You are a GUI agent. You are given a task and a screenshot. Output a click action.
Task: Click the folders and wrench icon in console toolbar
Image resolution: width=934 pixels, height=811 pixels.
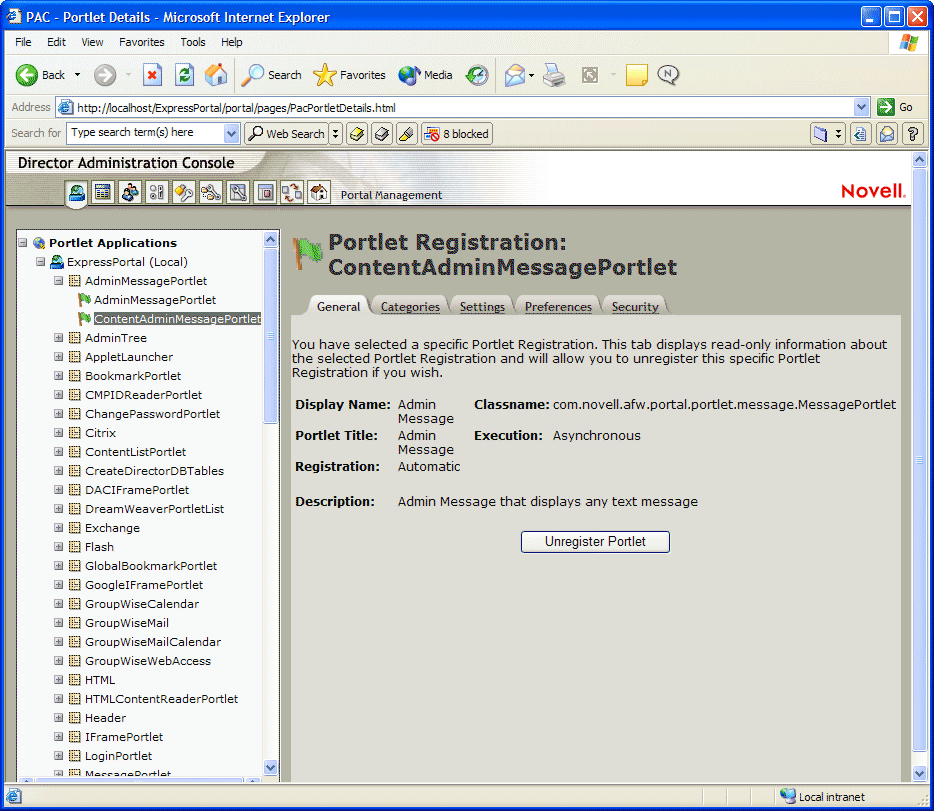[211, 193]
